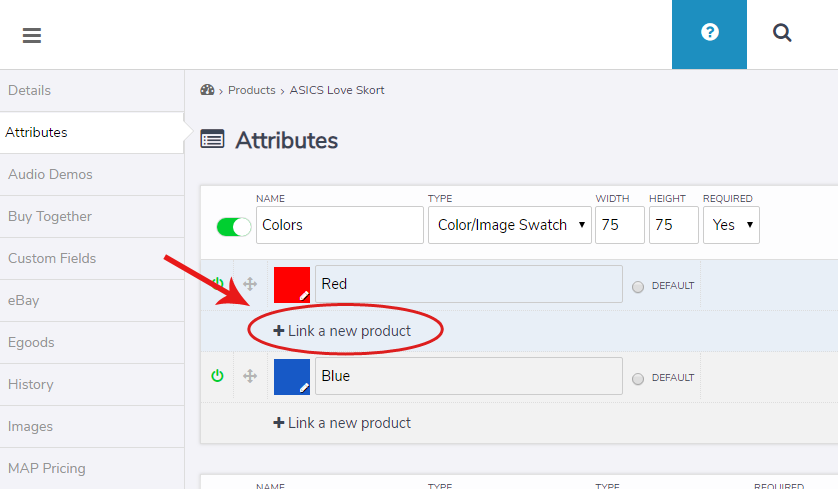Click the Attributes list icon beside heading
This screenshot has height=489, width=838.
pyautogui.click(x=212, y=139)
